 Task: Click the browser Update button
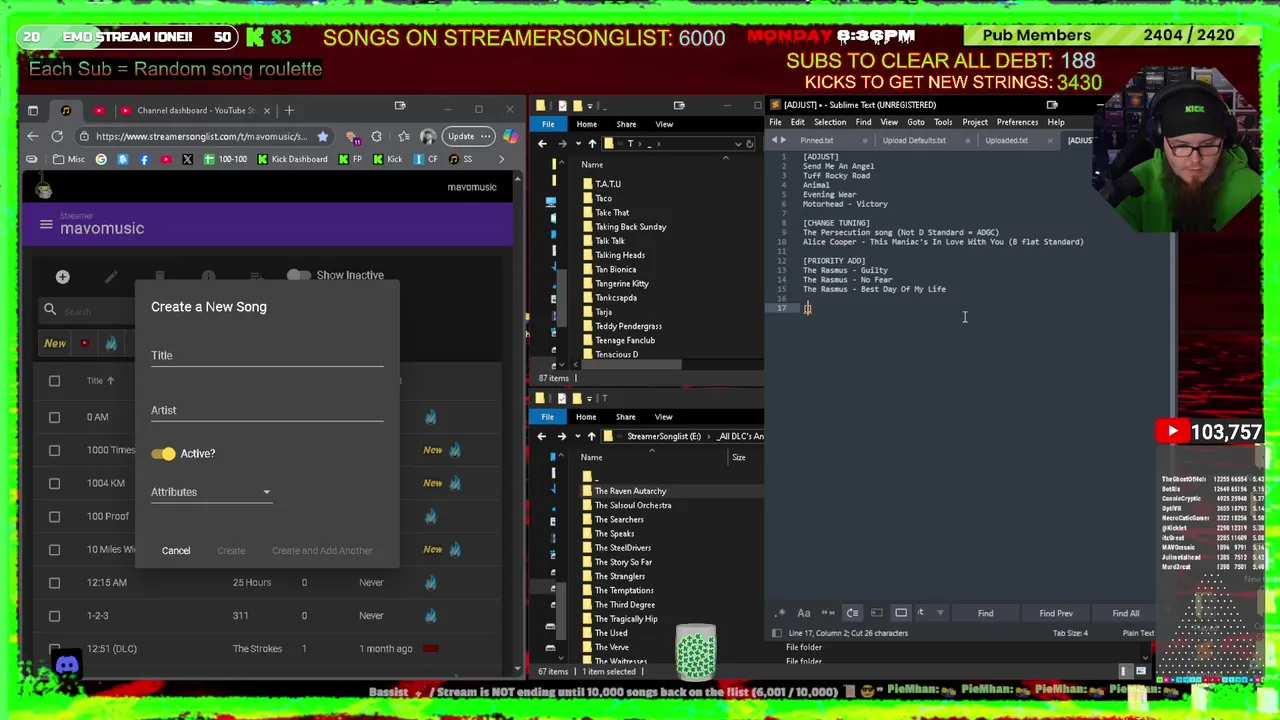point(467,136)
